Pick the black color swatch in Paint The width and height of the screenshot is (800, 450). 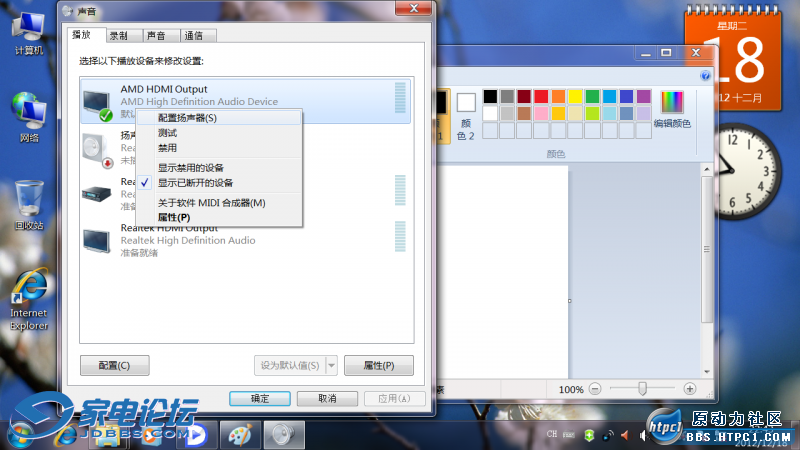tap(490, 96)
